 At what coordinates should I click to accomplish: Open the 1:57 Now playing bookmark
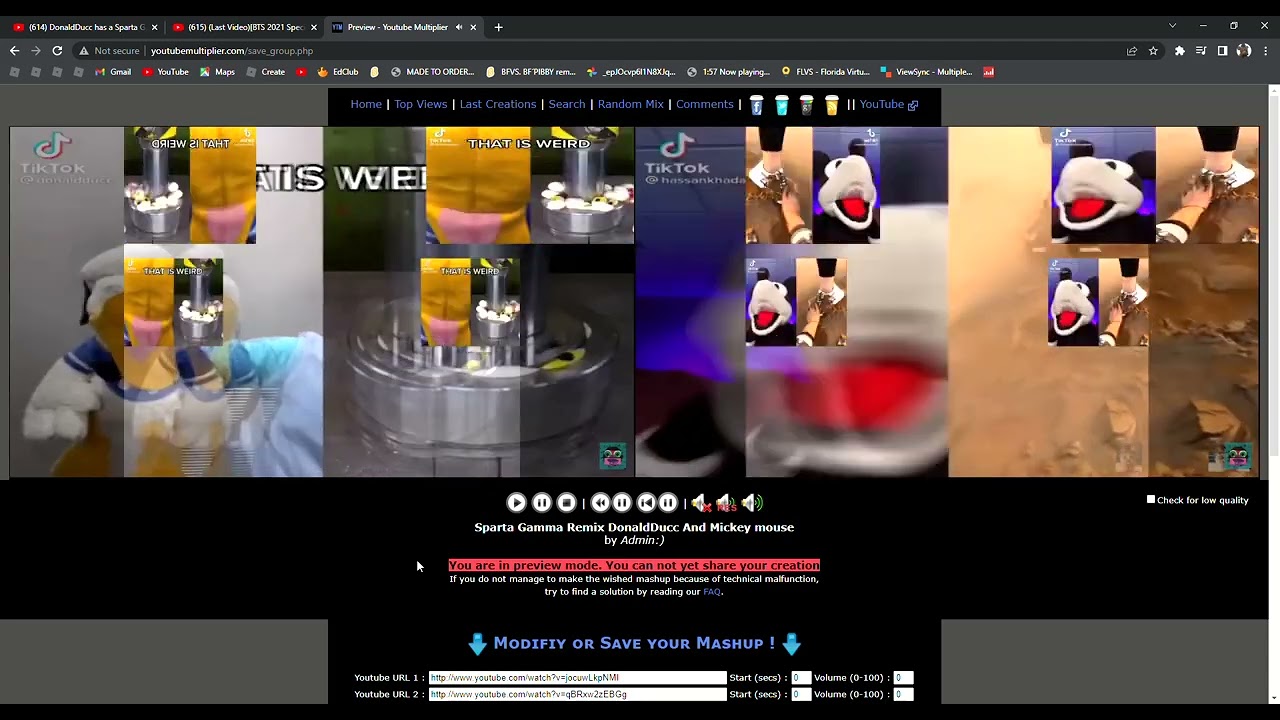pyautogui.click(x=728, y=72)
